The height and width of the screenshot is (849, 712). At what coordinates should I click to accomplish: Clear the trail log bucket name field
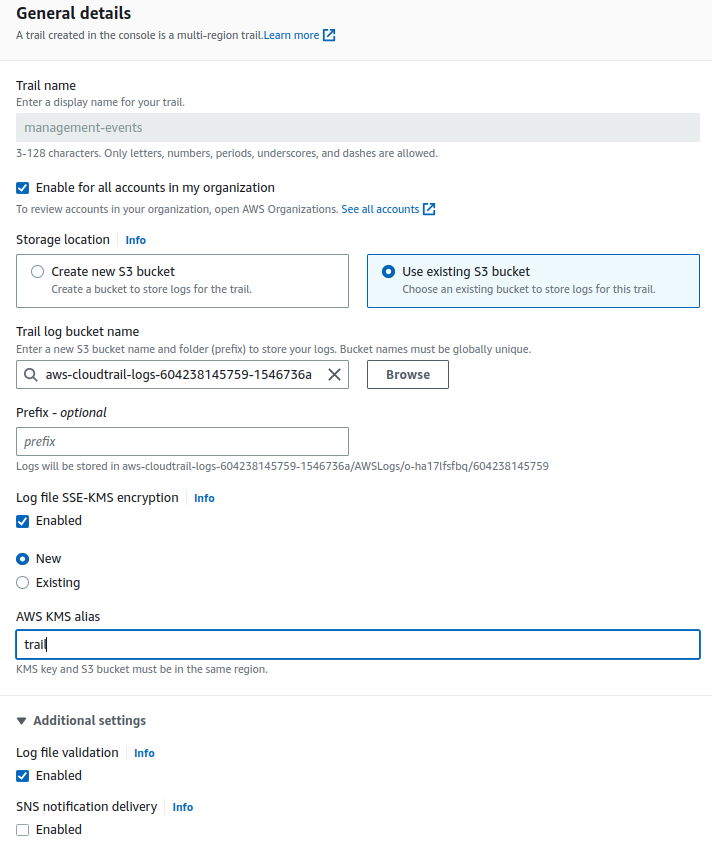coord(334,374)
